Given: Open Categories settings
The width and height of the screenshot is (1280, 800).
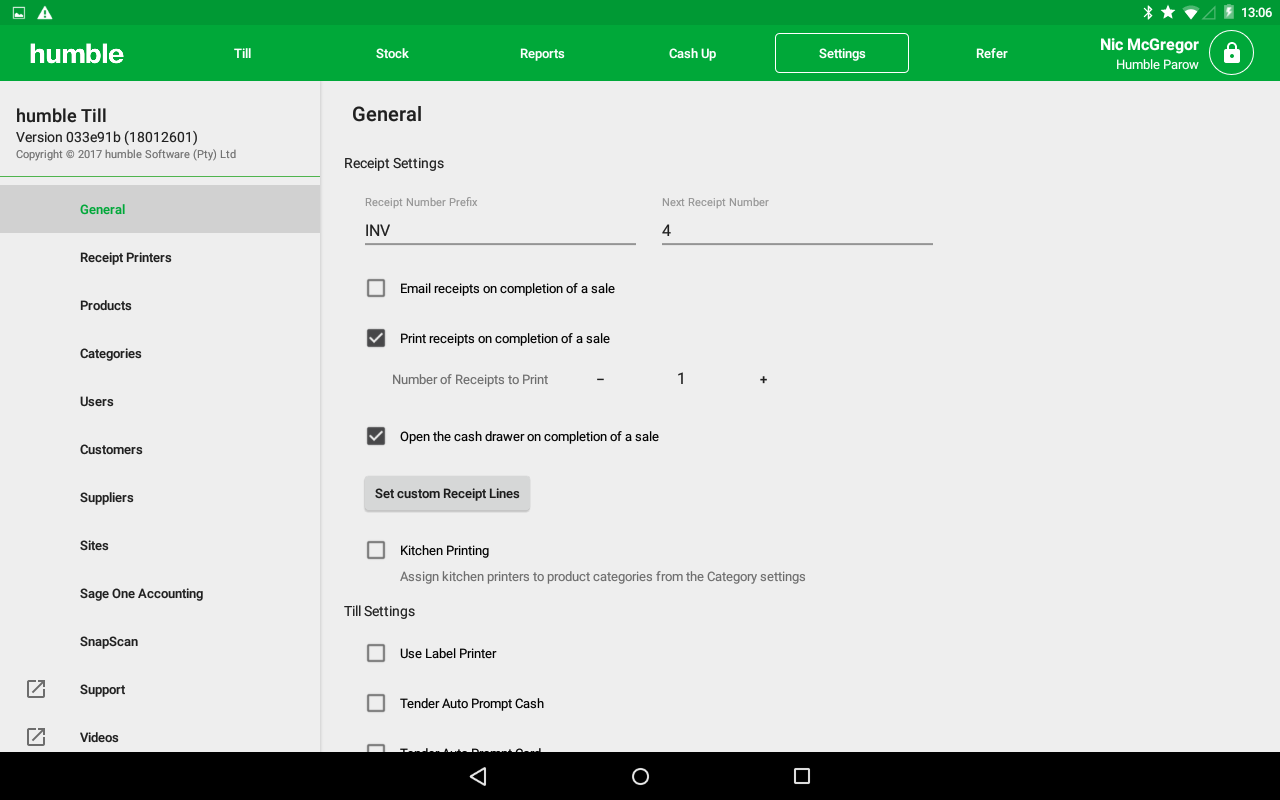Looking at the screenshot, I should pos(160,353).
